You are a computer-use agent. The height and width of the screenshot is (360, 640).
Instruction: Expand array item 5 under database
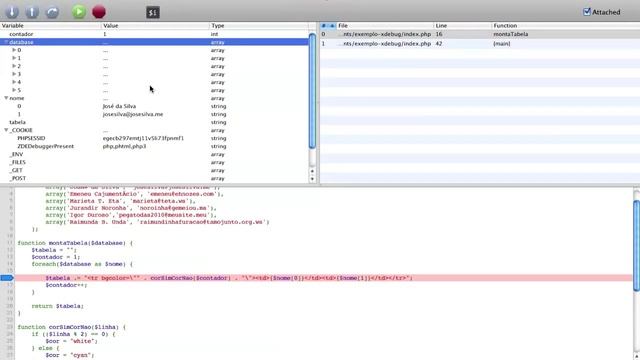click(x=14, y=90)
